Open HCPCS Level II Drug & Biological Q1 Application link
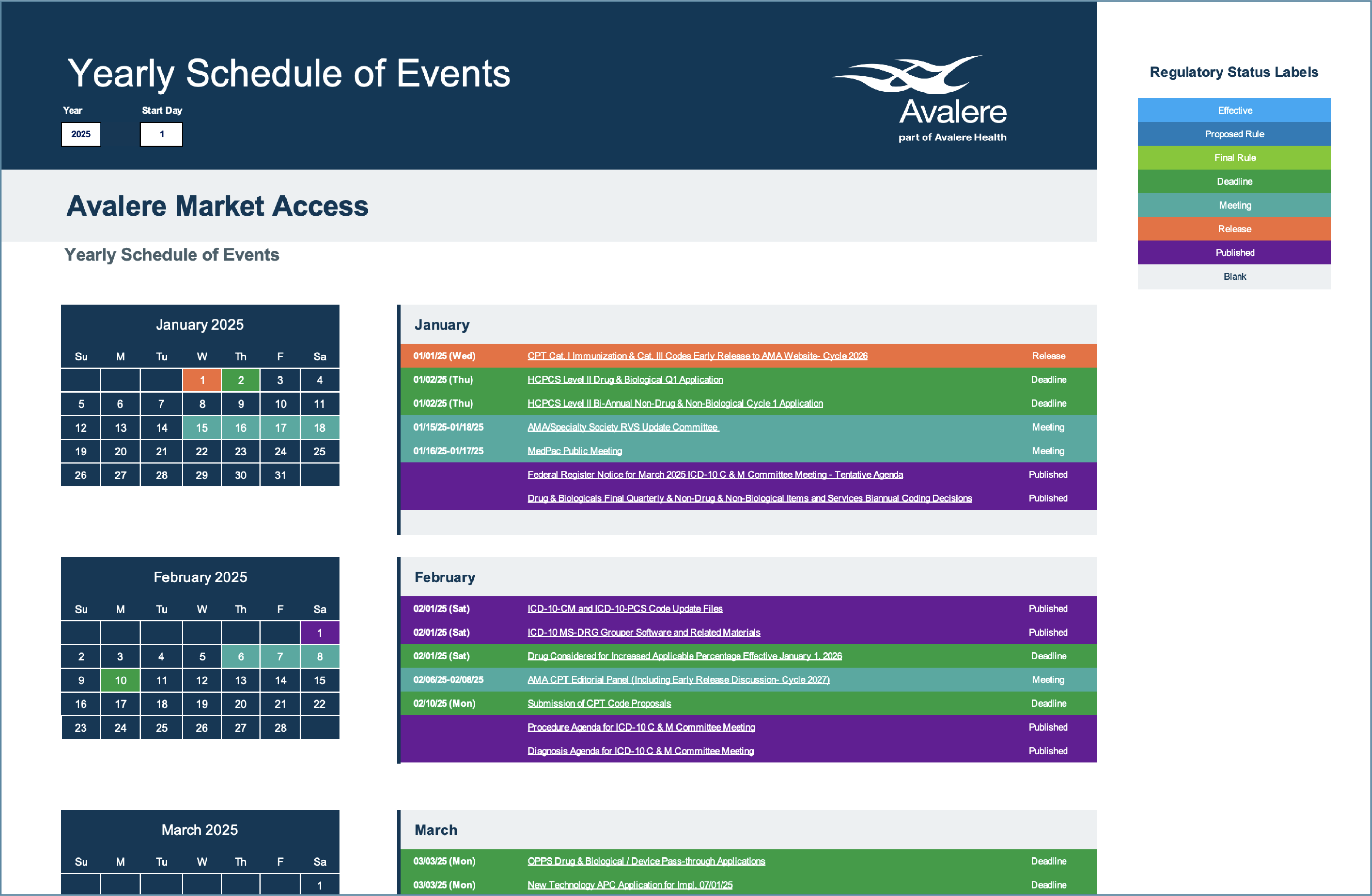Image resolution: width=1372 pixels, height=896 pixels. pyautogui.click(x=625, y=379)
